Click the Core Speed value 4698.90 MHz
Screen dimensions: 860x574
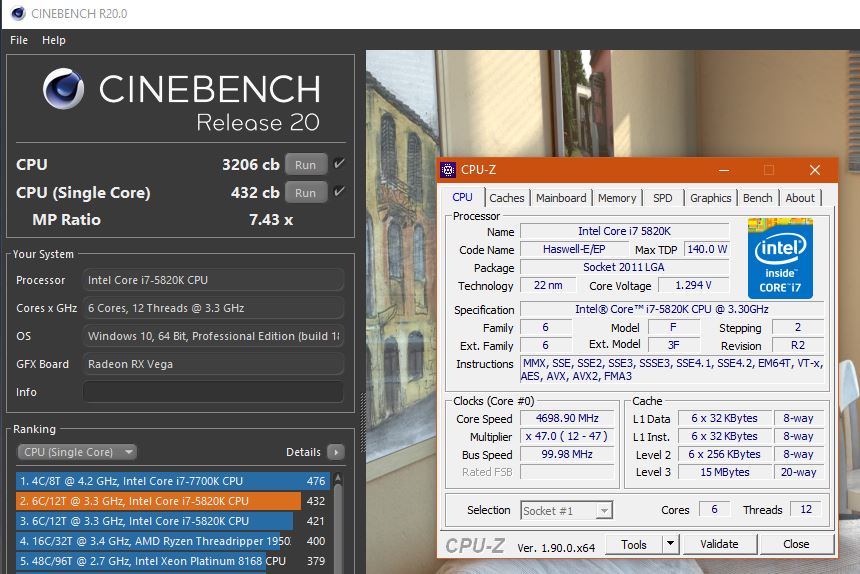click(567, 418)
